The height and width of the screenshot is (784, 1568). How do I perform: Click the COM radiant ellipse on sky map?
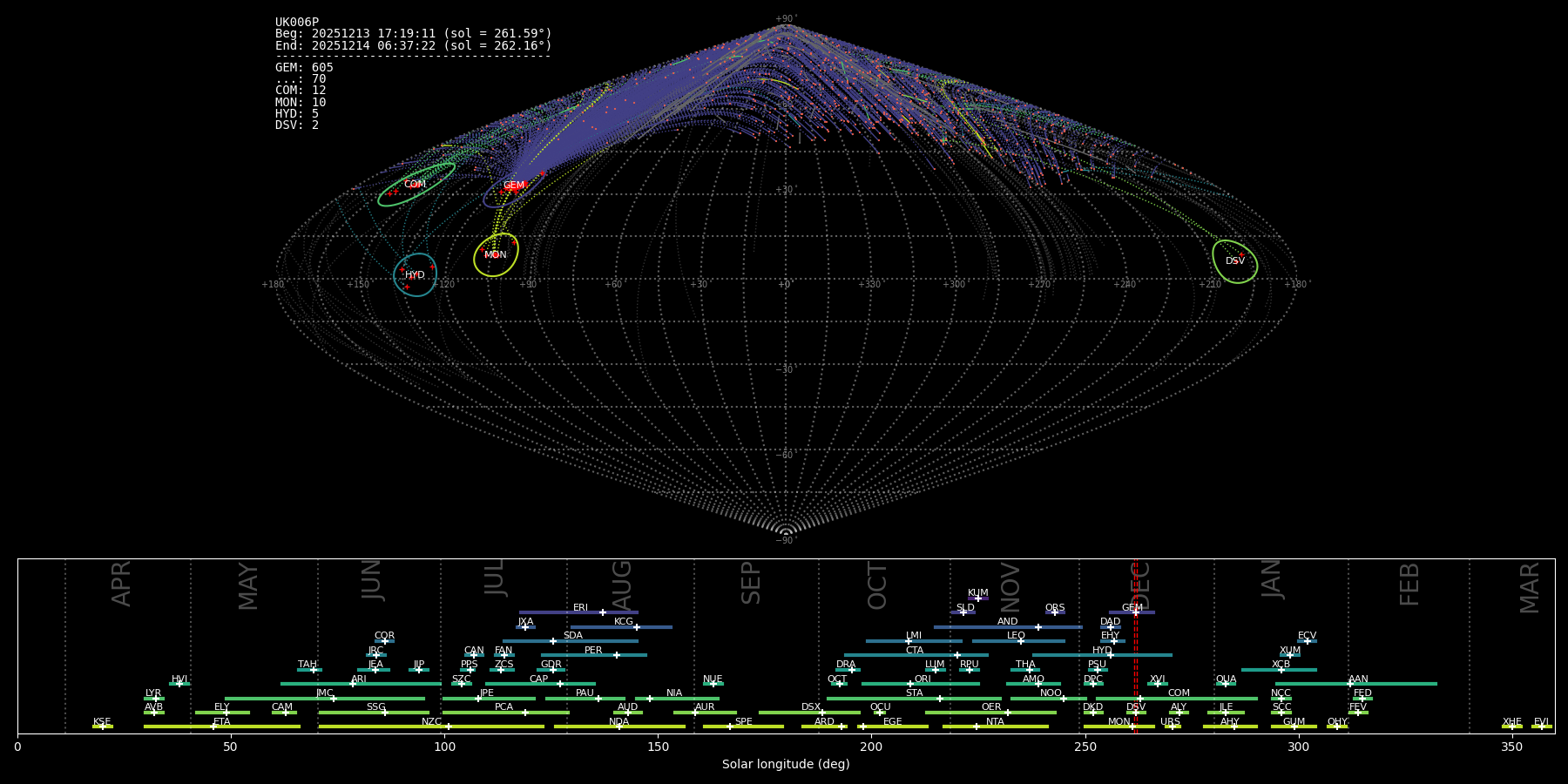416,185
